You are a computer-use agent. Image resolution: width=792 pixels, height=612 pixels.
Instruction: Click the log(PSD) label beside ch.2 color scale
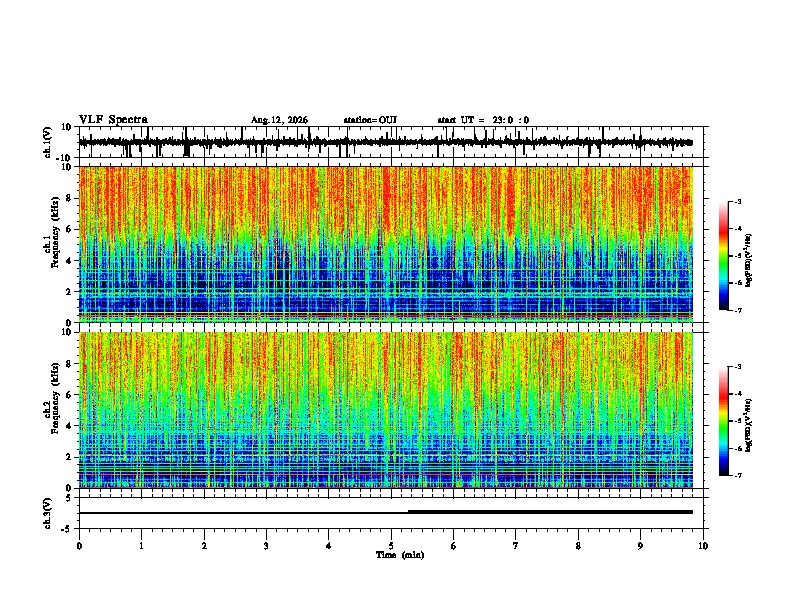pos(749,426)
